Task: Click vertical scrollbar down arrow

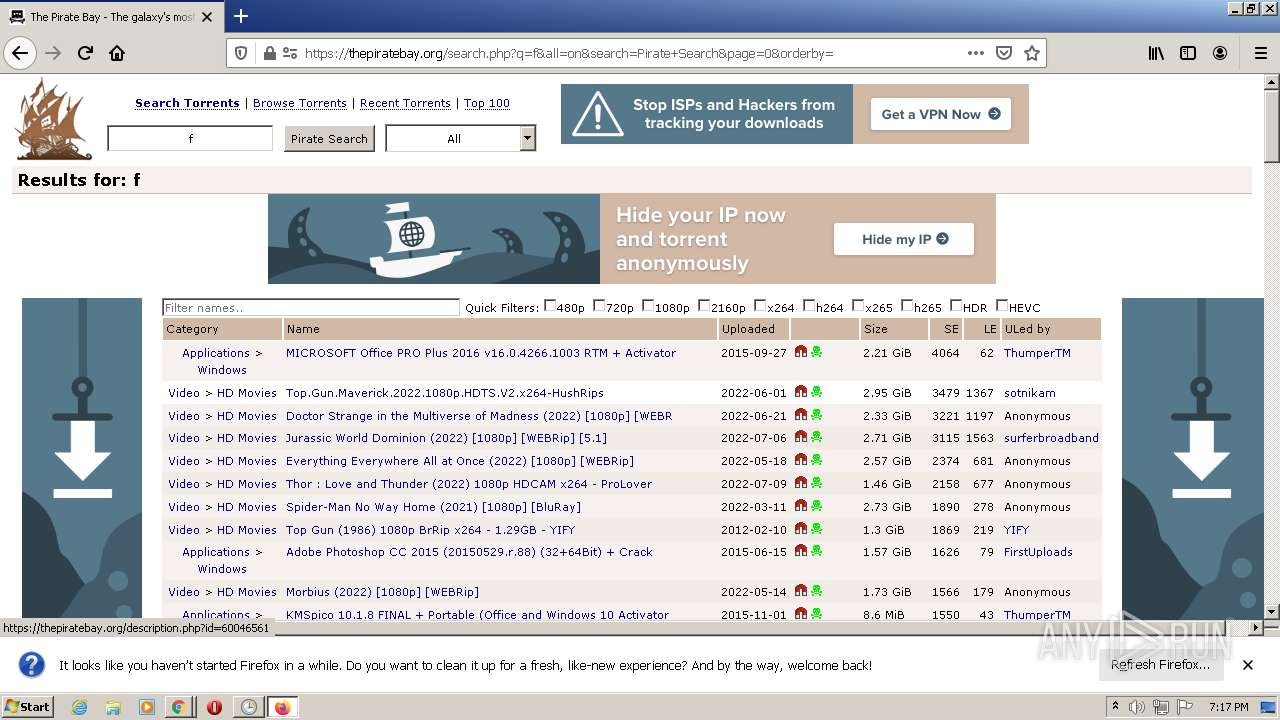Action: point(1272,611)
